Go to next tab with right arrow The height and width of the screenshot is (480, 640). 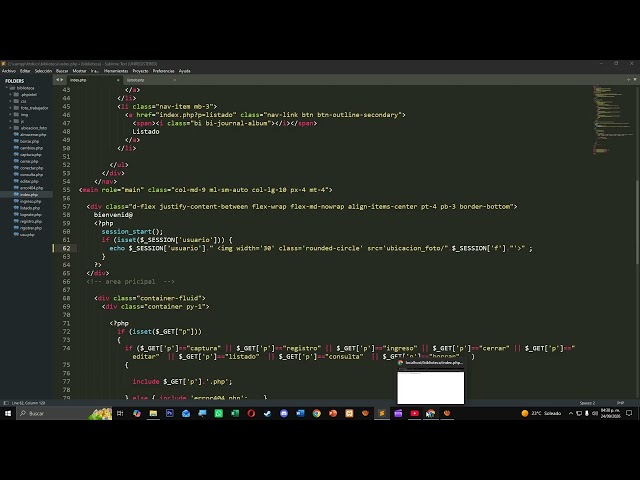(62, 80)
